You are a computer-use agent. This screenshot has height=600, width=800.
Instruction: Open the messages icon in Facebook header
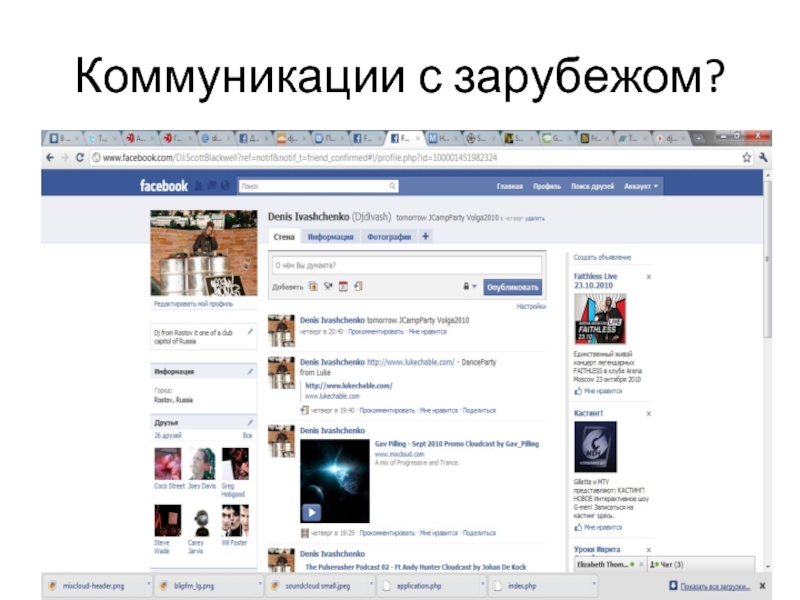[x=212, y=186]
